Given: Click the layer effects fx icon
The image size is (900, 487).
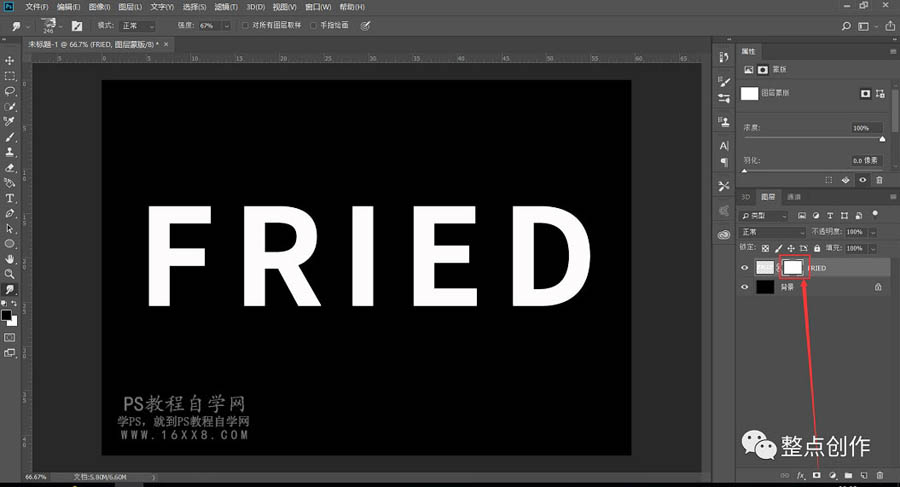Looking at the screenshot, I should [801, 476].
